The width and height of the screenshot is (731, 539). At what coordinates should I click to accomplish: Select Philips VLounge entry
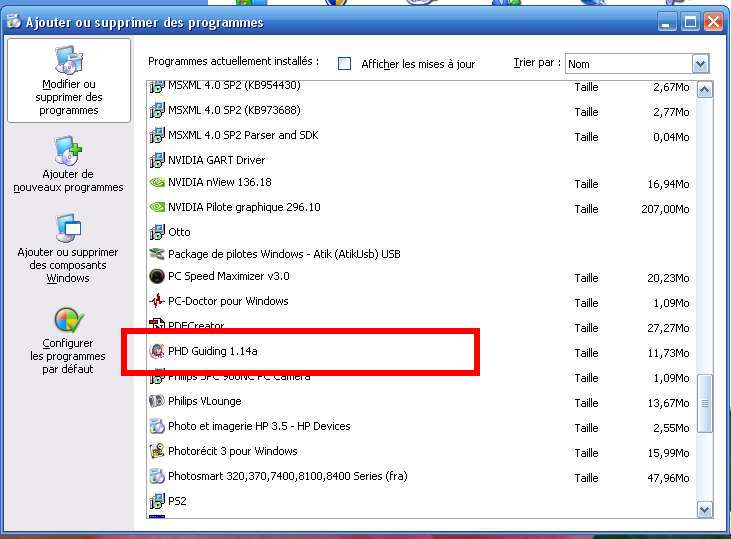[x=205, y=401]
